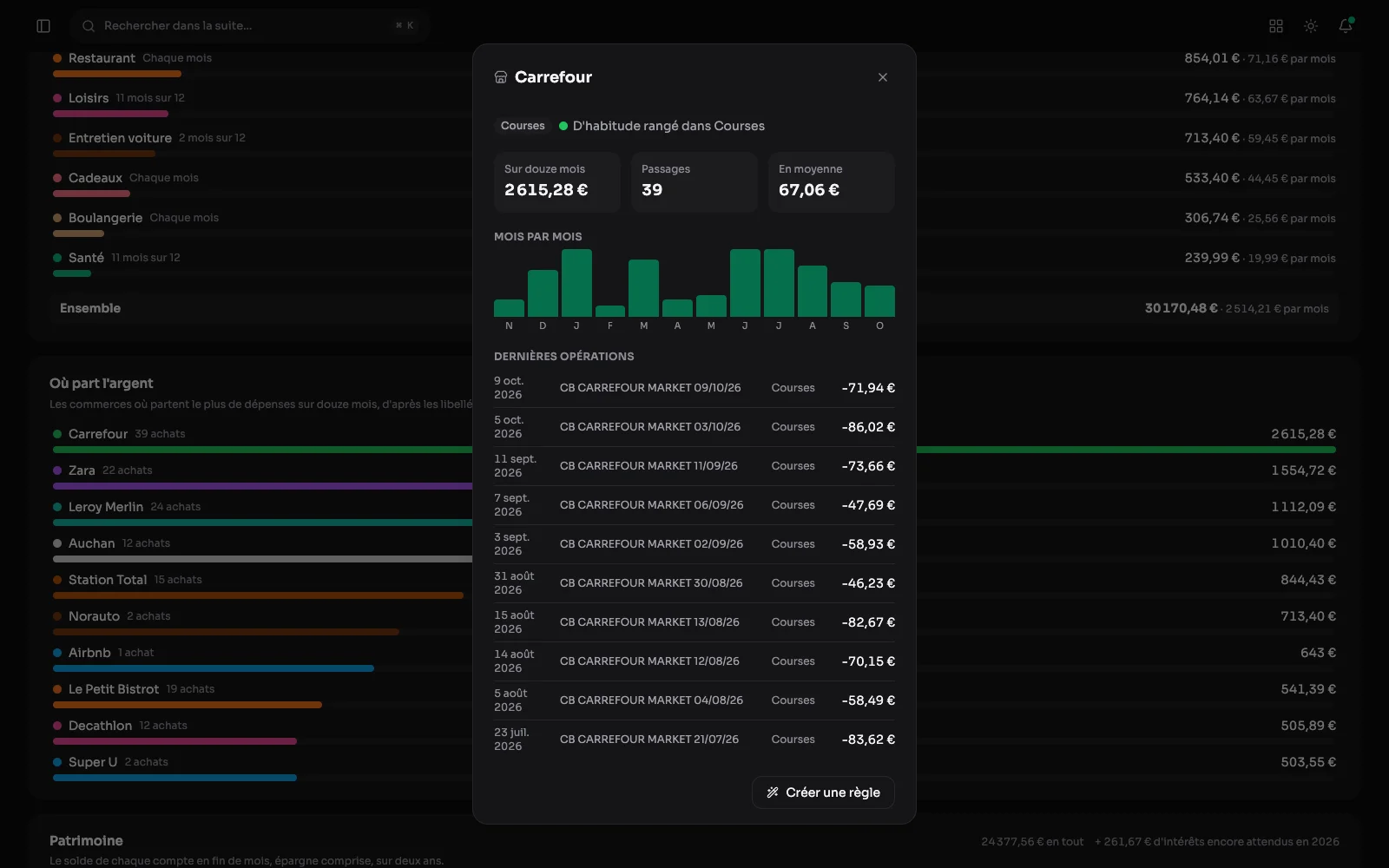Select the October bar in monthly chart

(x=879, y=301)
